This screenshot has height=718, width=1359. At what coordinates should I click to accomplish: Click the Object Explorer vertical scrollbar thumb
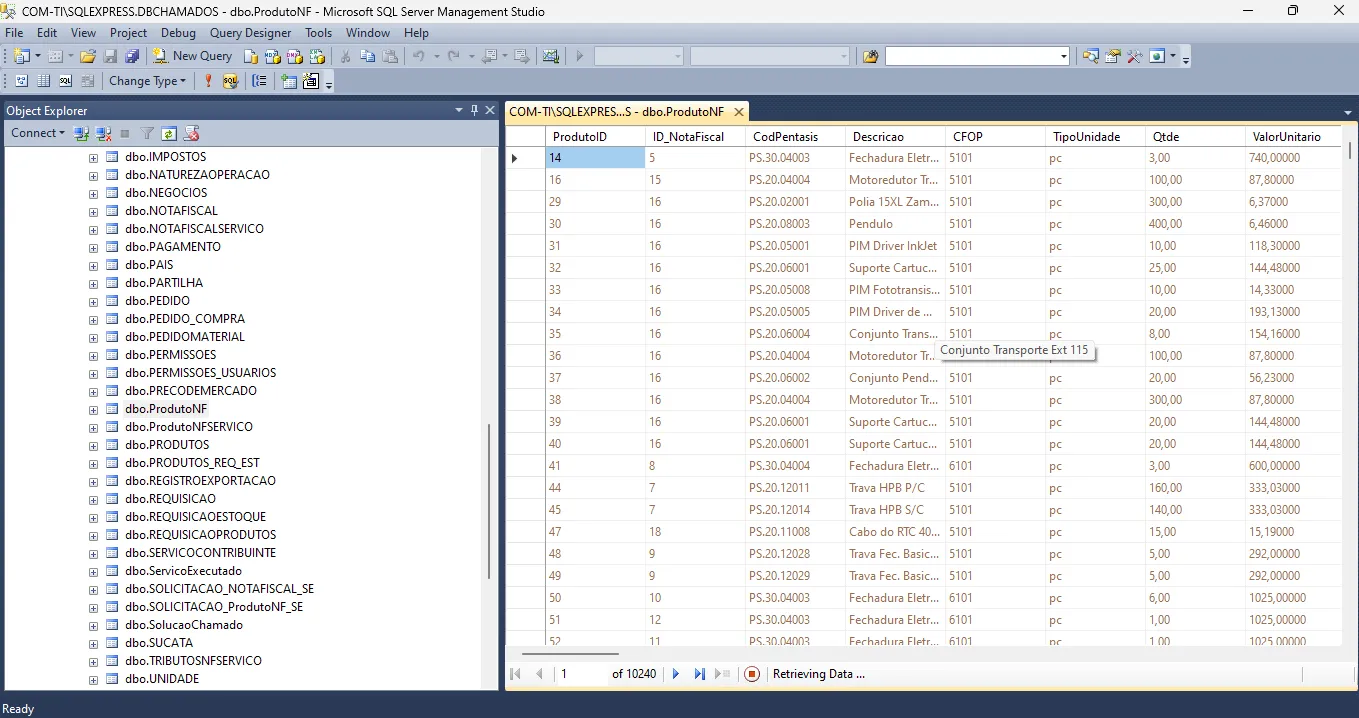(x=488, y=501)
